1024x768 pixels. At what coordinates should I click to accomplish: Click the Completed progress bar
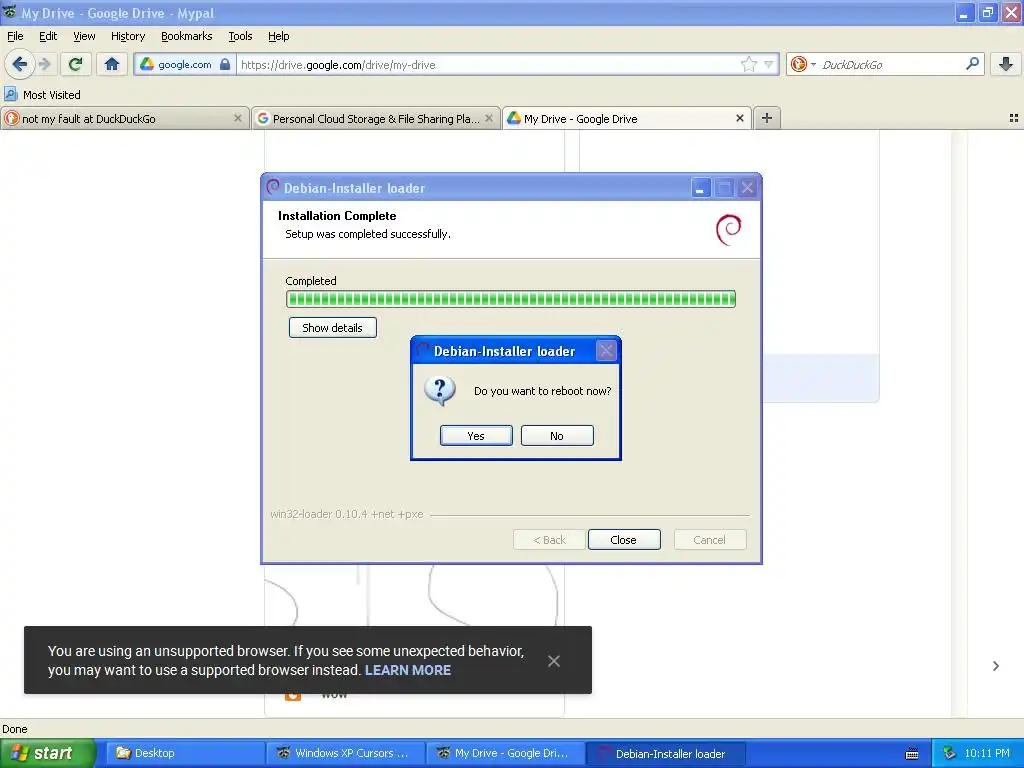511,299
